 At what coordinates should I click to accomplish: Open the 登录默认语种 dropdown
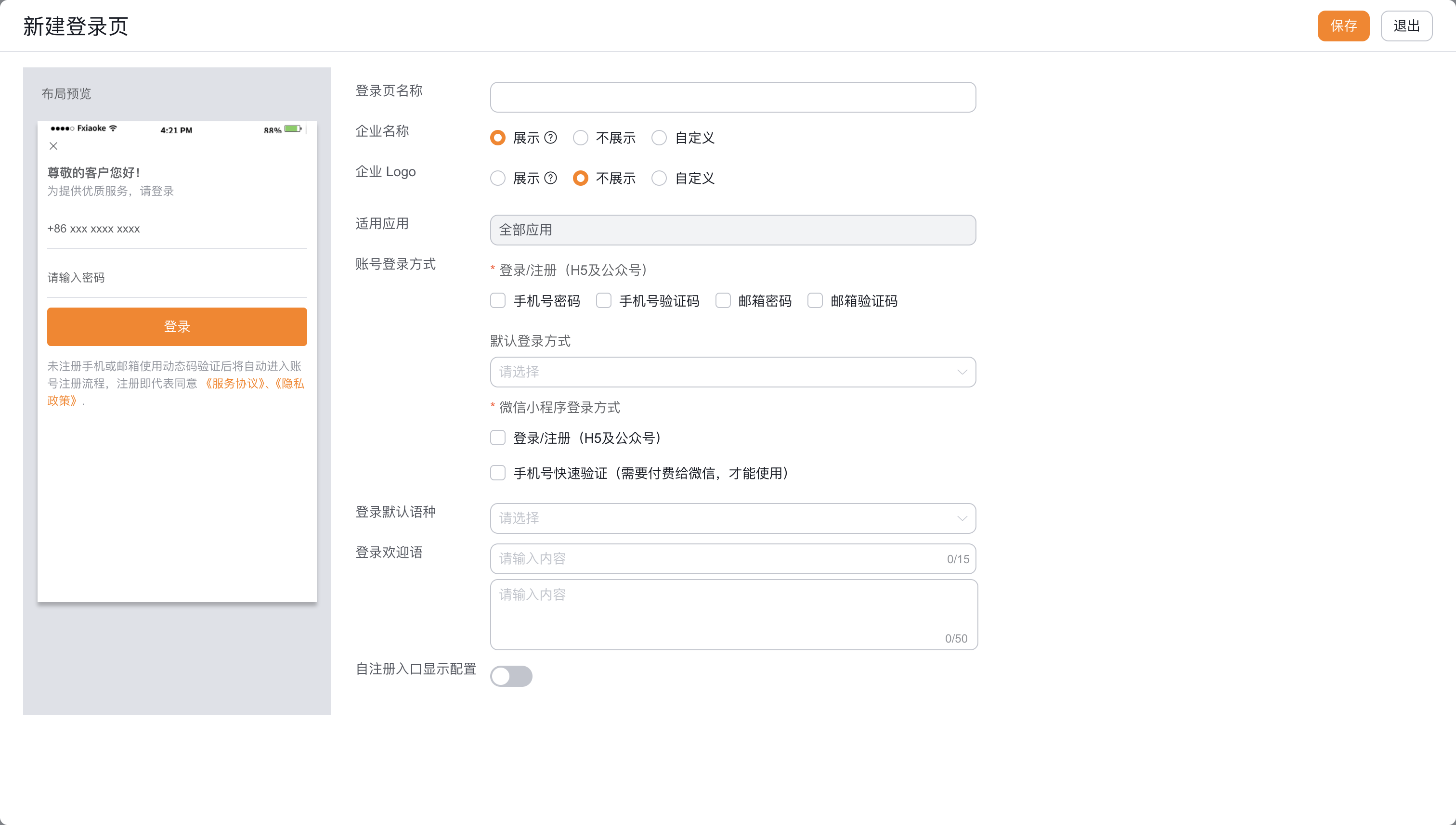tap(733, 518)
